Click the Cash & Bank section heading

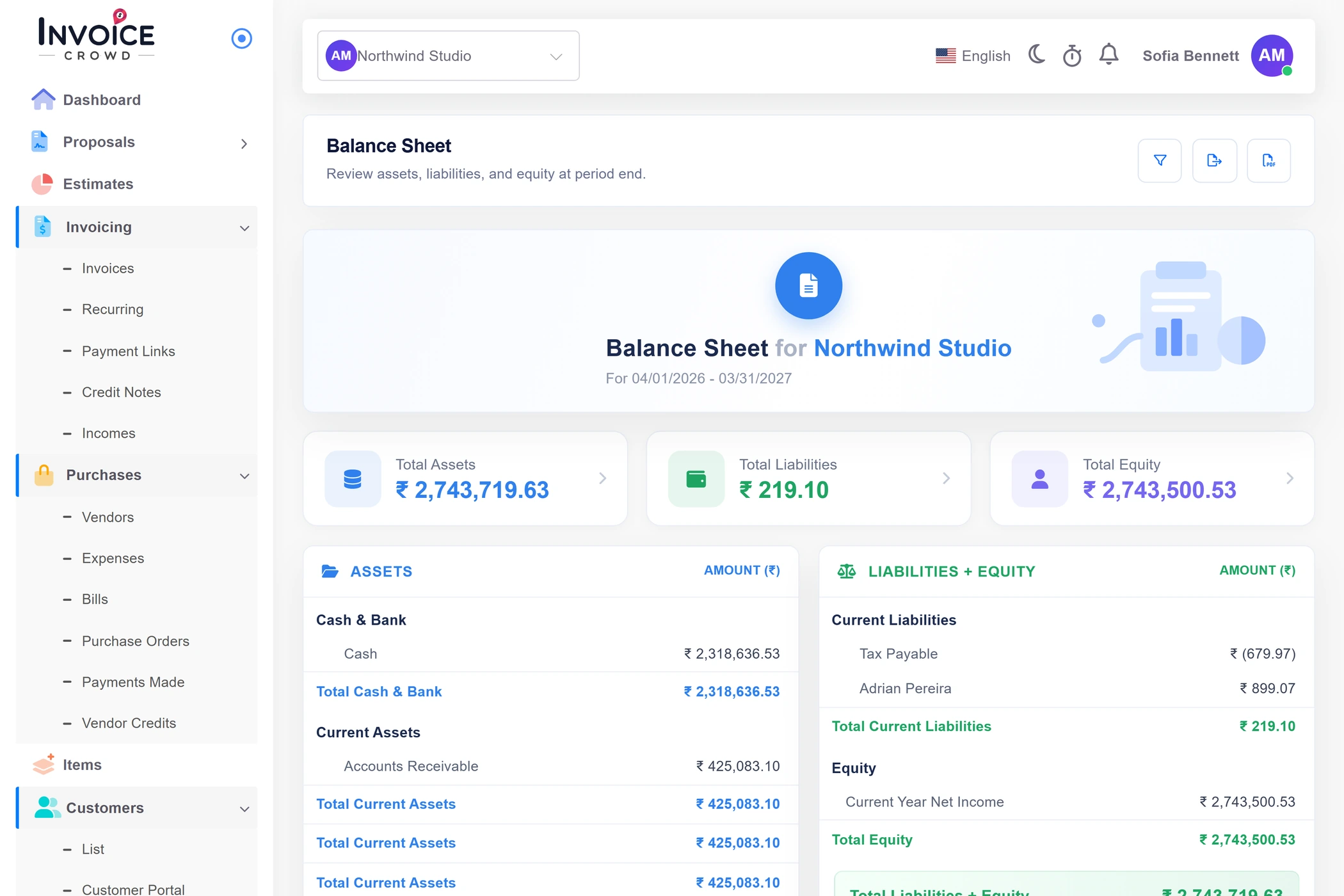coord(361,620)
